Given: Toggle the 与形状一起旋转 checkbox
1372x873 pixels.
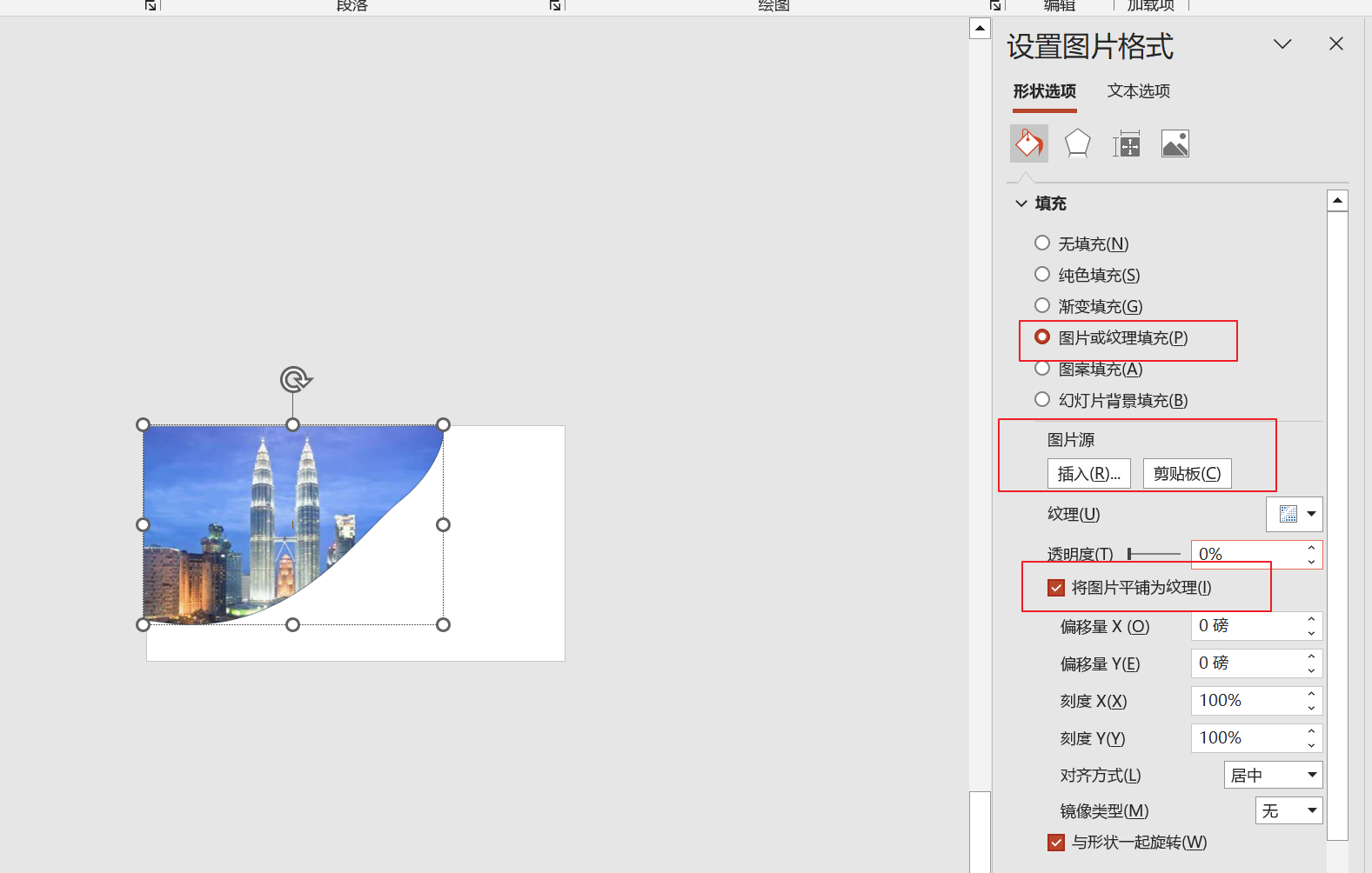Looking at the screenshot, I should pos(1056,843).
